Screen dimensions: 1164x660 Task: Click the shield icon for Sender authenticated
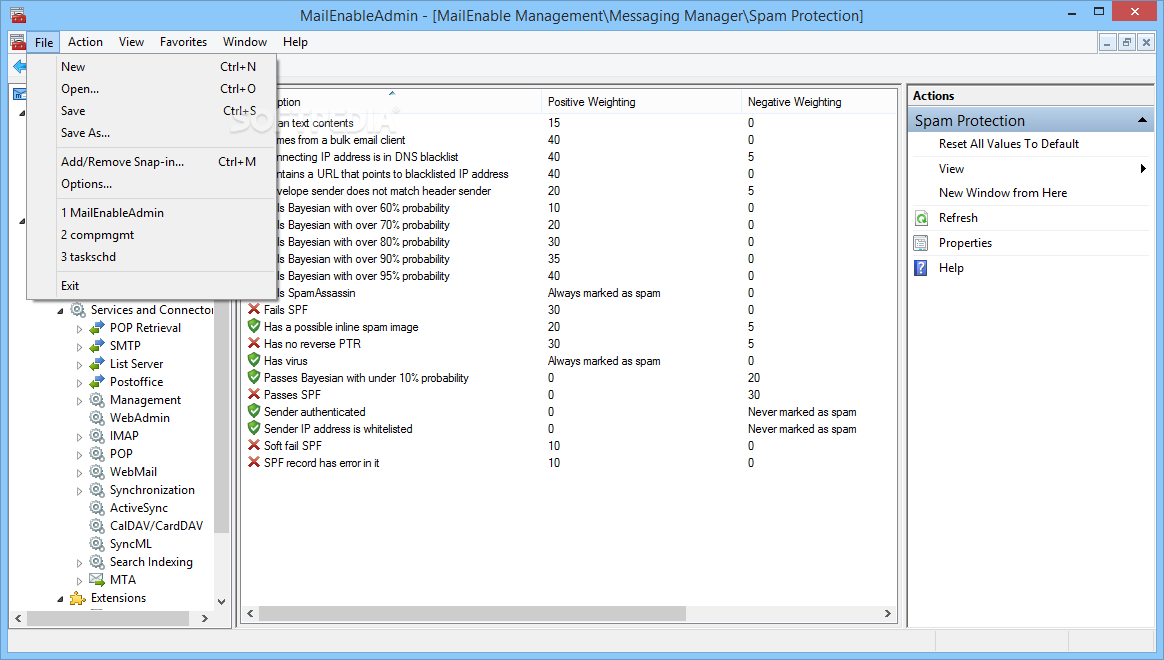[254, 412]
